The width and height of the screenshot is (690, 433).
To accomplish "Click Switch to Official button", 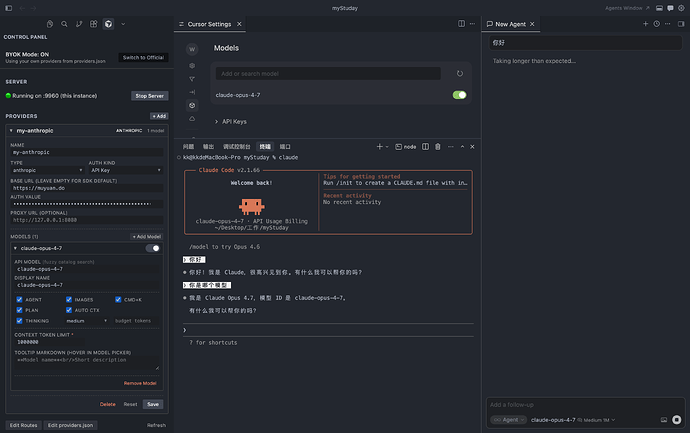I will pos(143,58).
